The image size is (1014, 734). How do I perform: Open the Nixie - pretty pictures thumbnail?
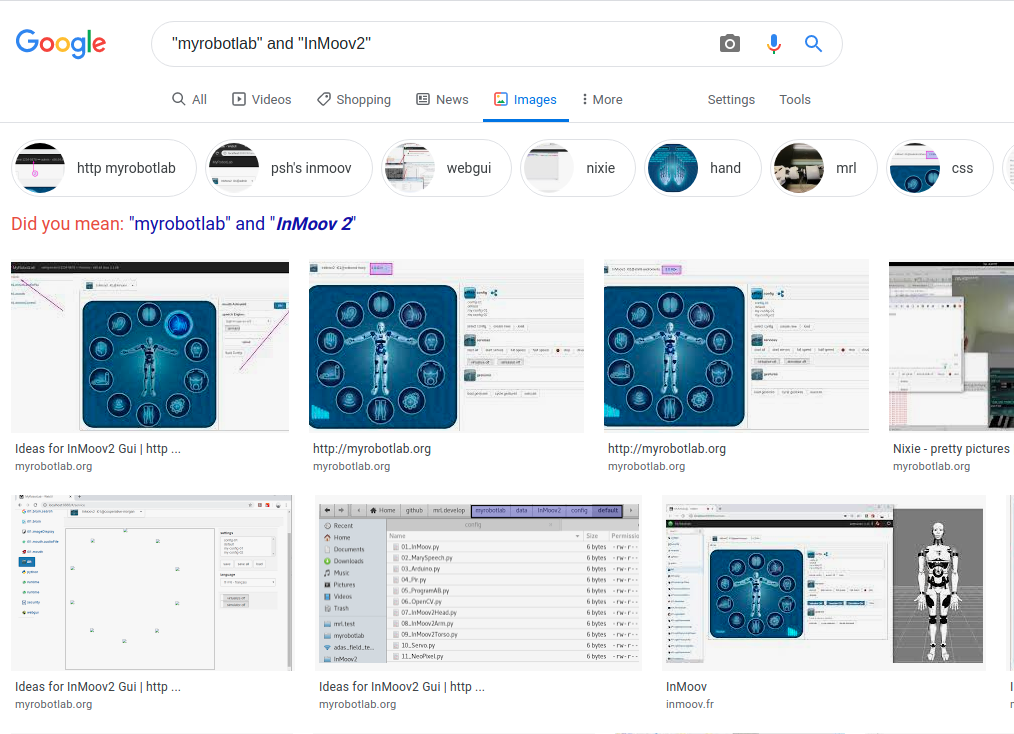click(x=951, y=347)
